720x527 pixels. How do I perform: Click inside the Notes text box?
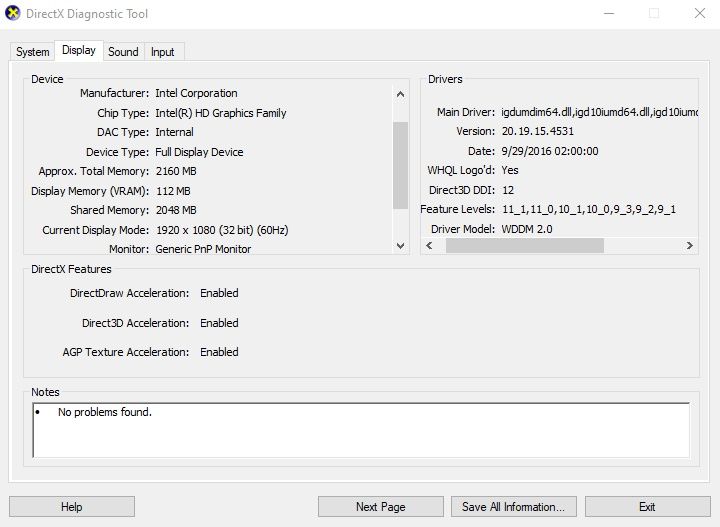[x=361, y=430]
